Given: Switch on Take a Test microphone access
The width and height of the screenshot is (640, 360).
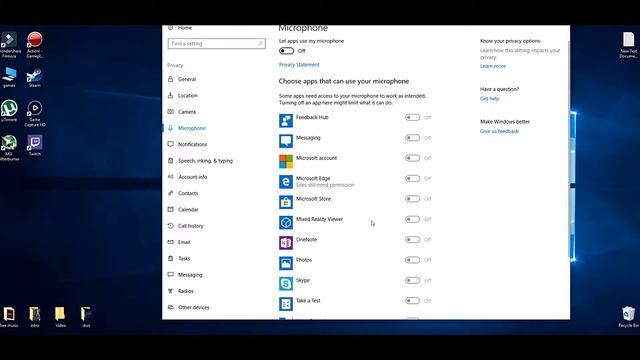Looking at the screenshot, I should click(x=412, y=301).
